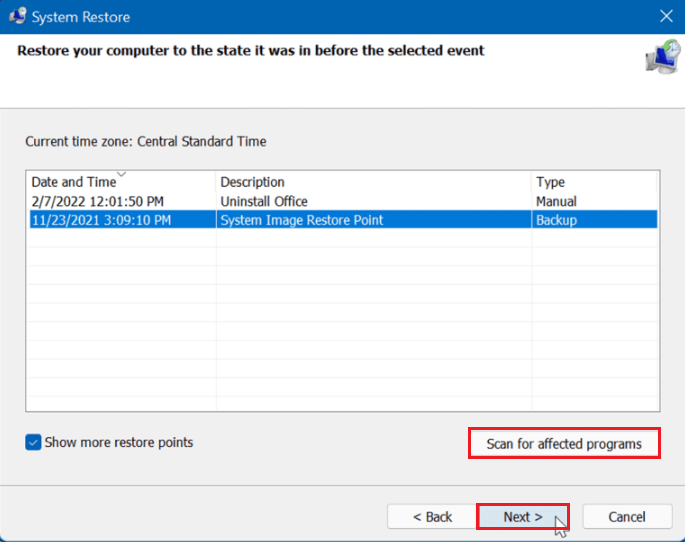Viewport: 685px width, 542px height.
Task: Sort by the Description column header
Action: [374, 182]
